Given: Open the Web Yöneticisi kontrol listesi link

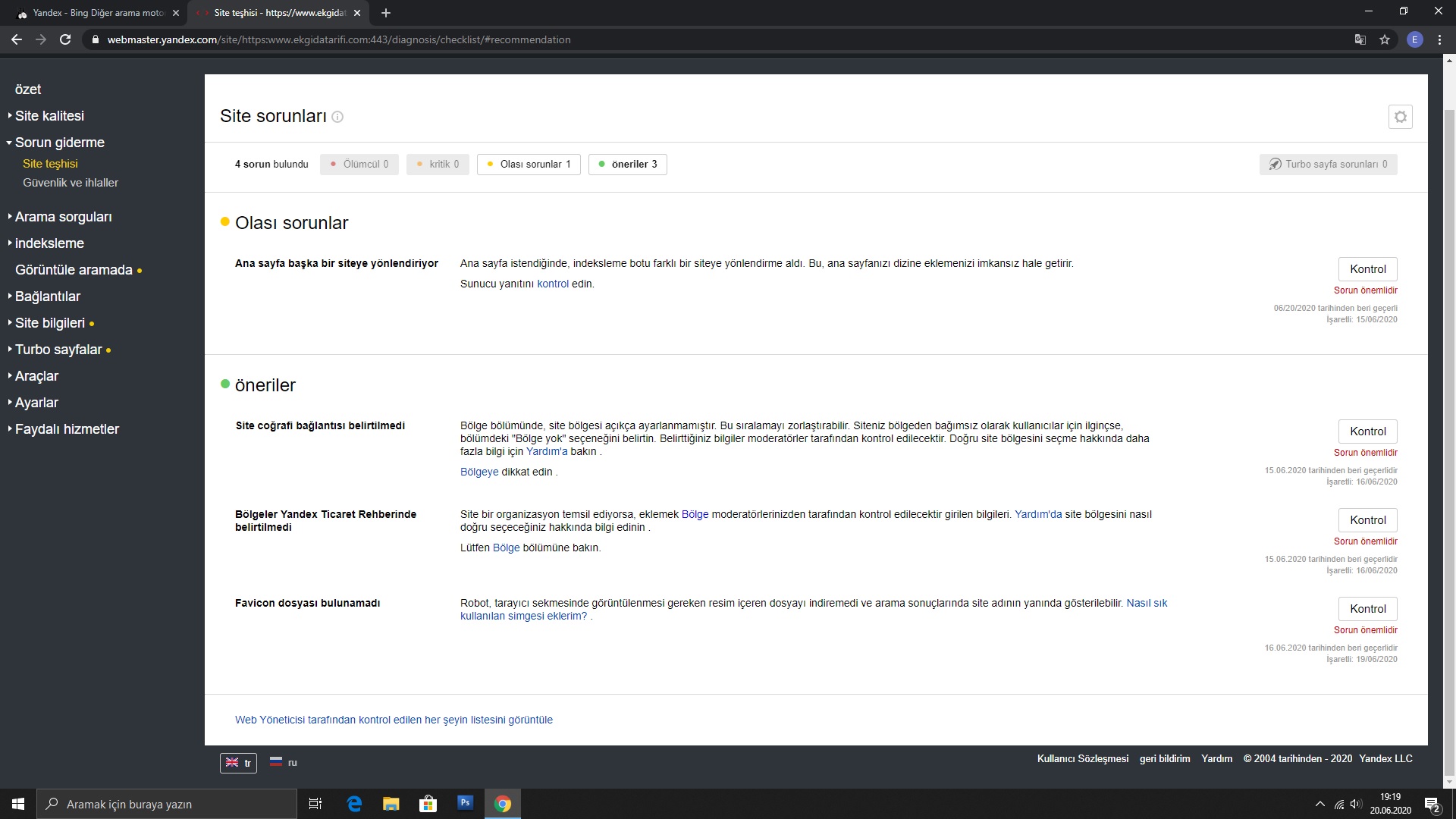Looking at the screenshot, I should [394, 720].
